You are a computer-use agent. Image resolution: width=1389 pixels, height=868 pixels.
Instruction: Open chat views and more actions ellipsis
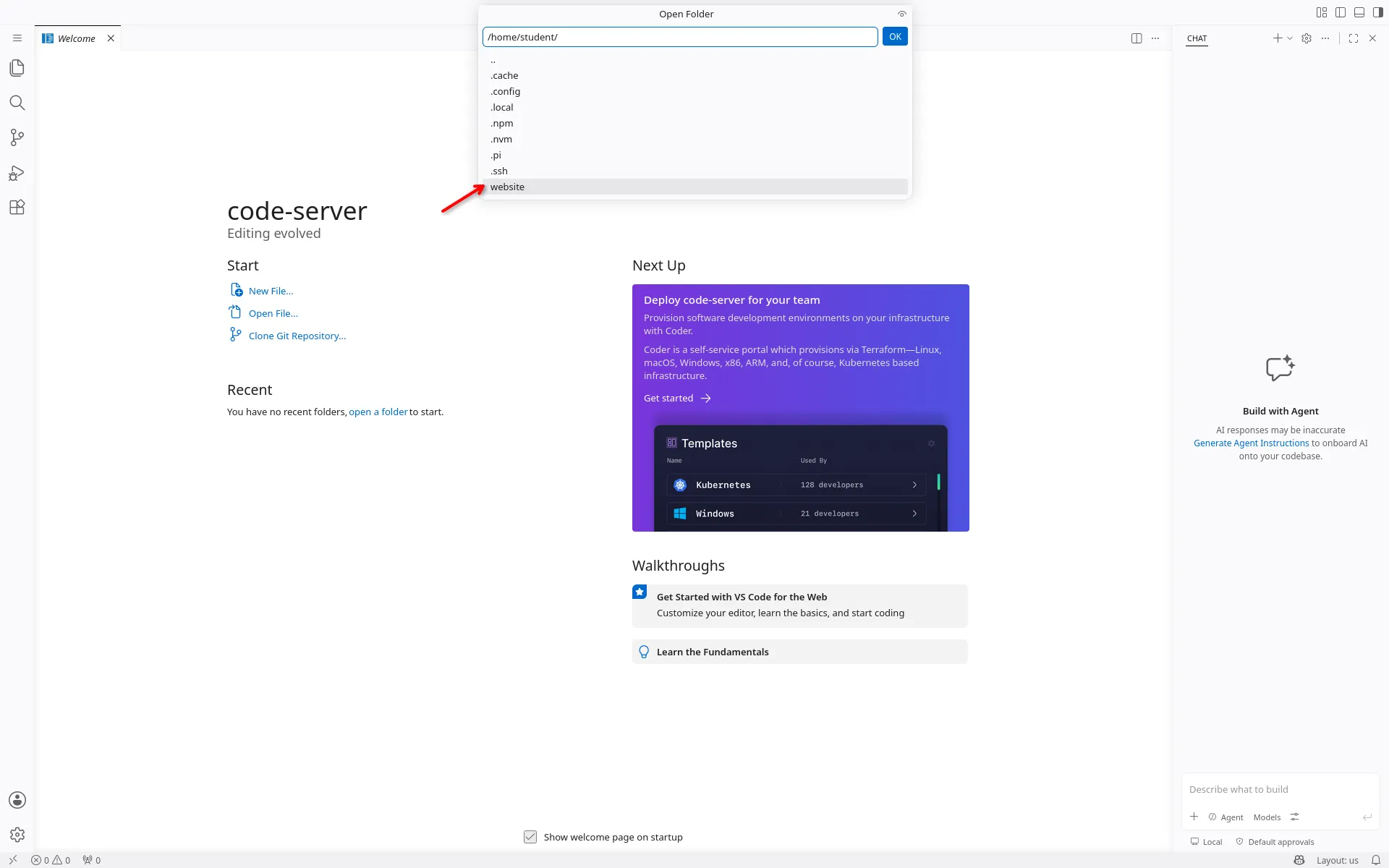(1325, 38)
